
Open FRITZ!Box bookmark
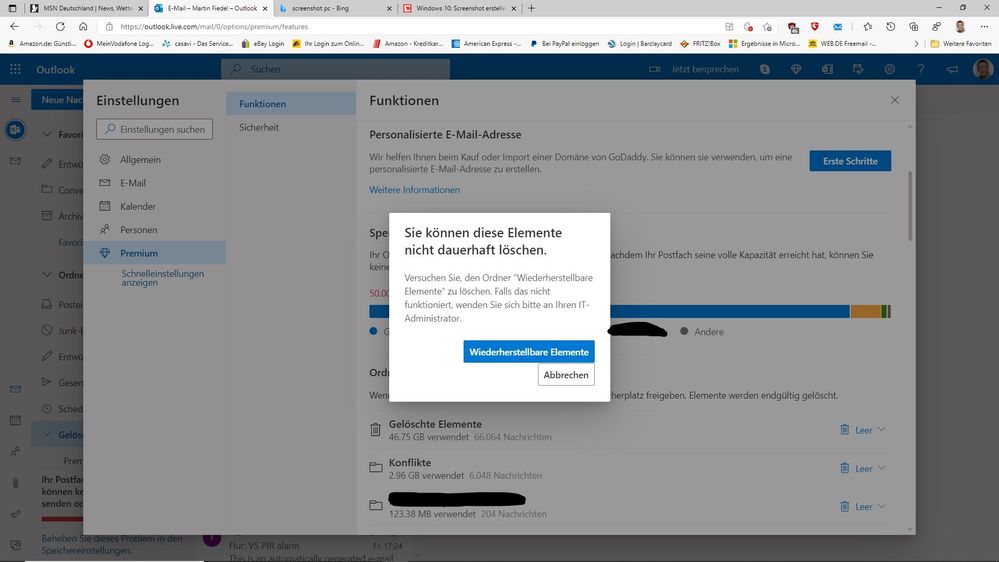point(700,43)
